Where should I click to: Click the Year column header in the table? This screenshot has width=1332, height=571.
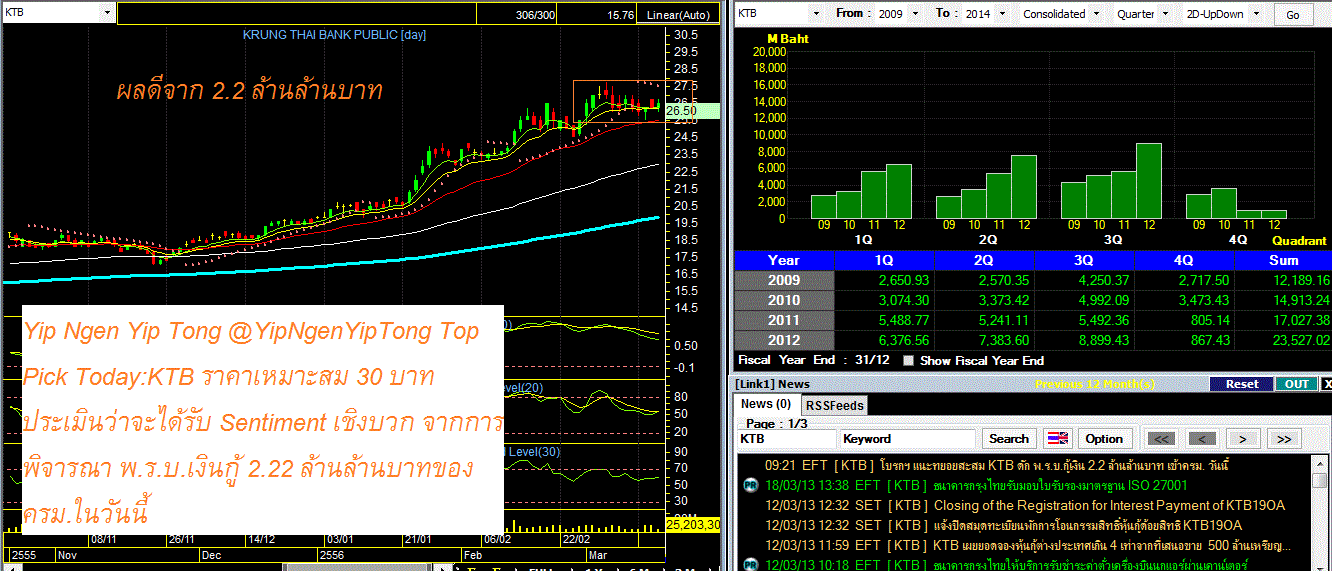pyautogui.click(x=783, y=260)
